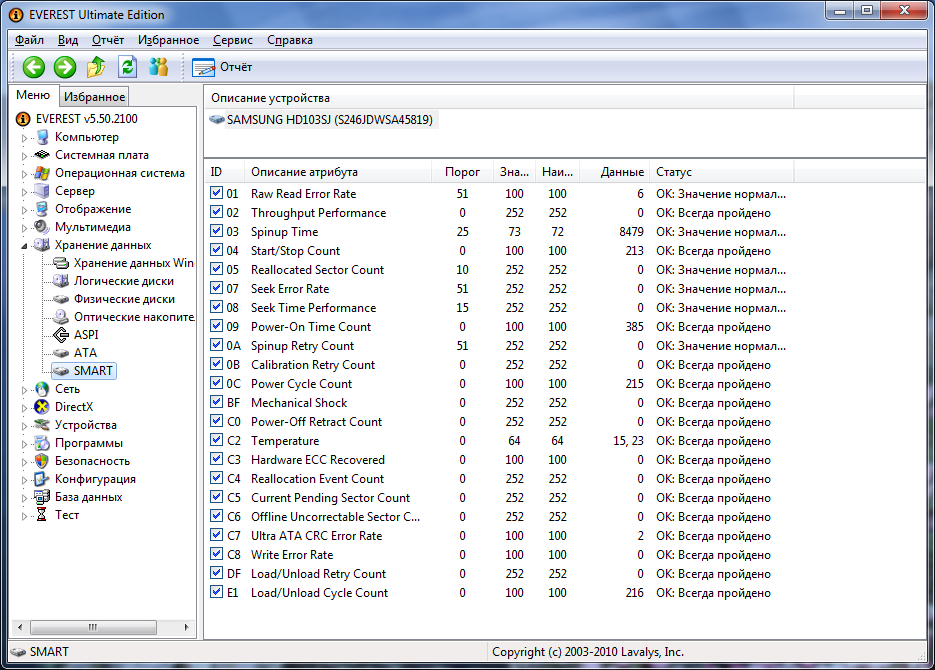Collapse the Хранение данных tree node

24,246
